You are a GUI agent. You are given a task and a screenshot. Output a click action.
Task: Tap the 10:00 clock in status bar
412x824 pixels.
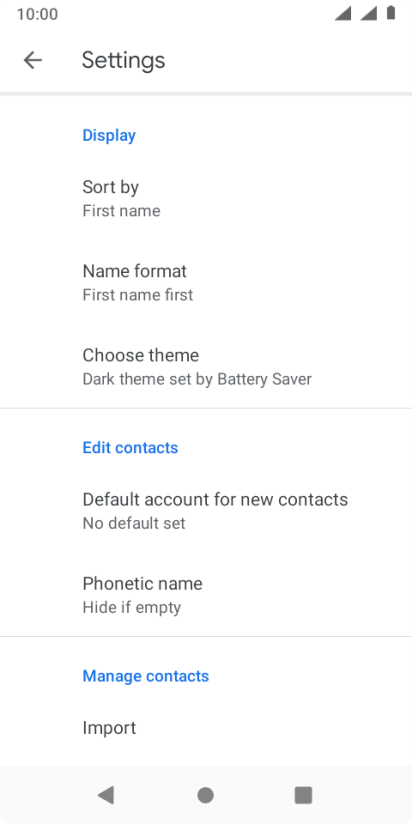click(37, 14)
